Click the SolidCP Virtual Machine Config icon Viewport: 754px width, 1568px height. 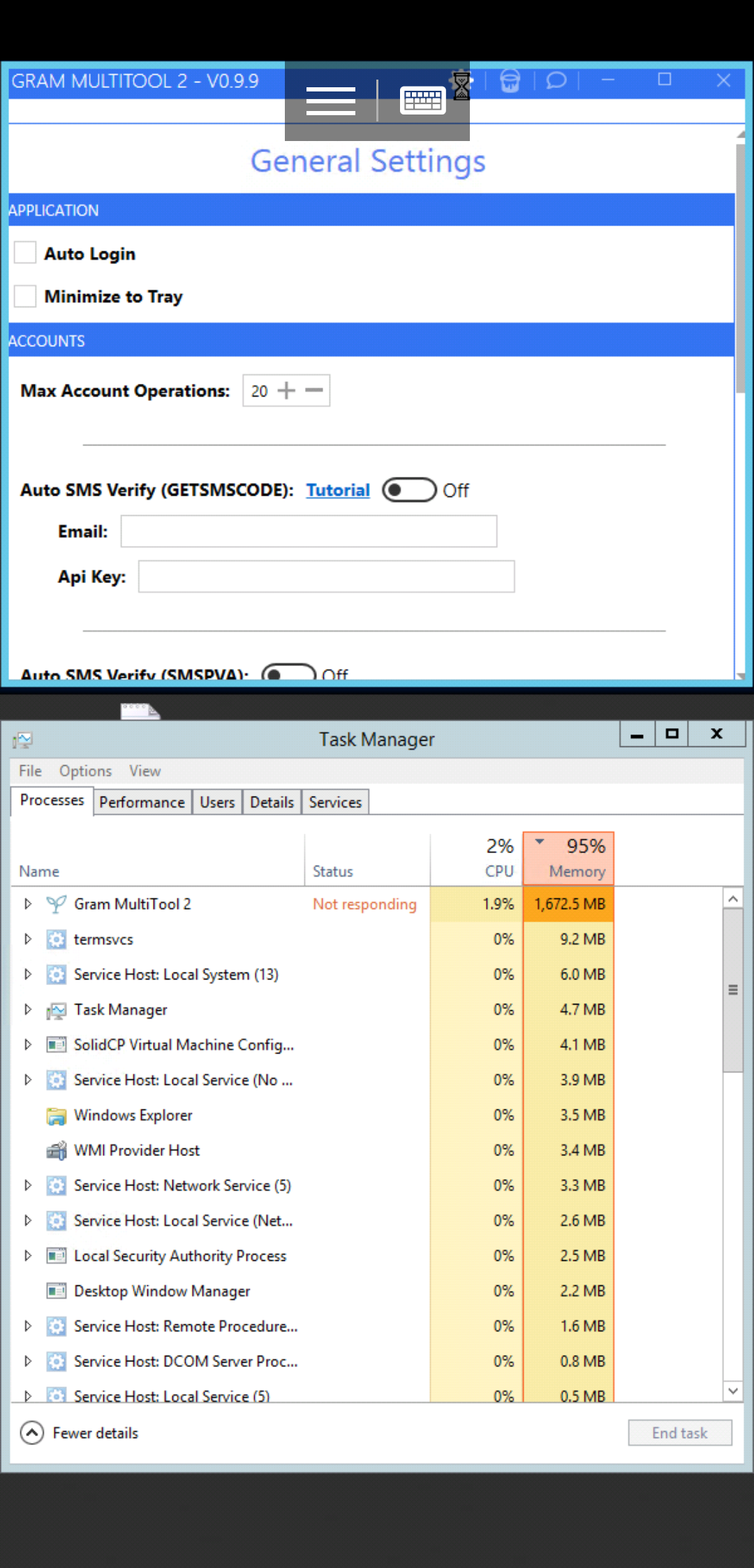coord(57,1044)
